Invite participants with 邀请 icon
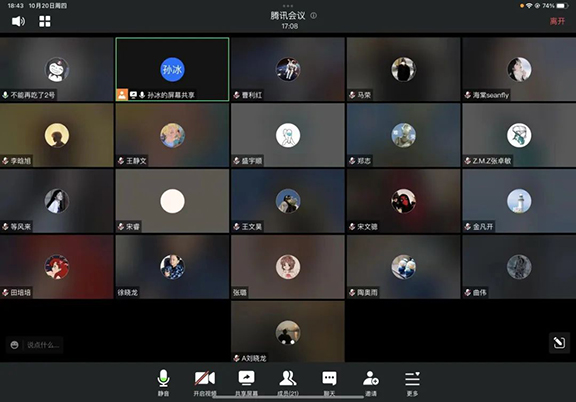Image resolution: width=576 pixels, height=402 pixels. pyautogui.click(x=371, y=383)
